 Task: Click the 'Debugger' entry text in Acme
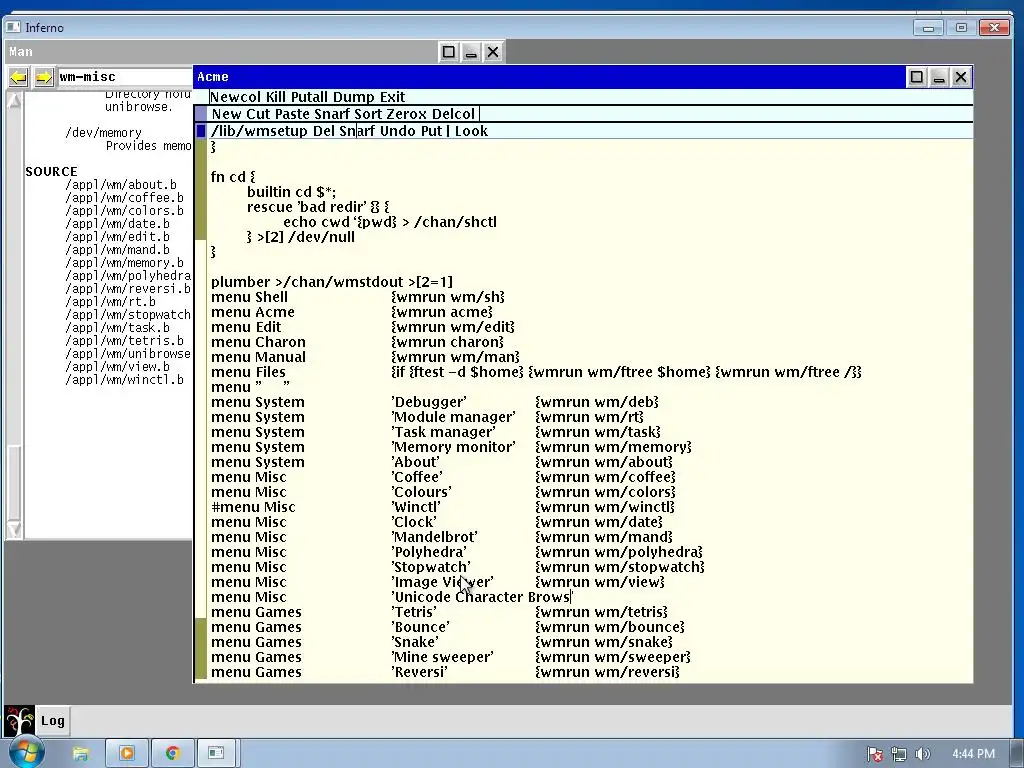pyautogui.click(x=428, y=402)
